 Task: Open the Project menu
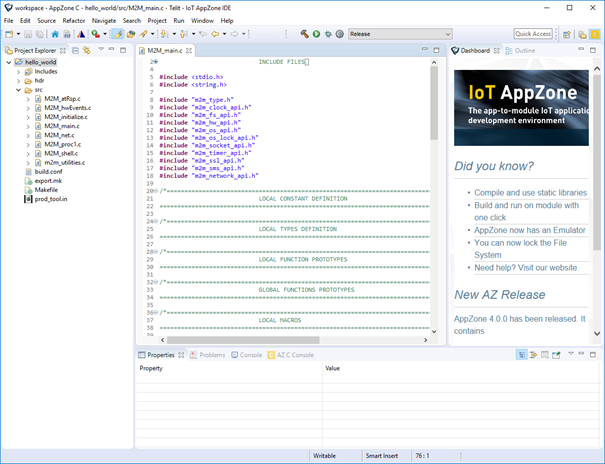(157, 21)
